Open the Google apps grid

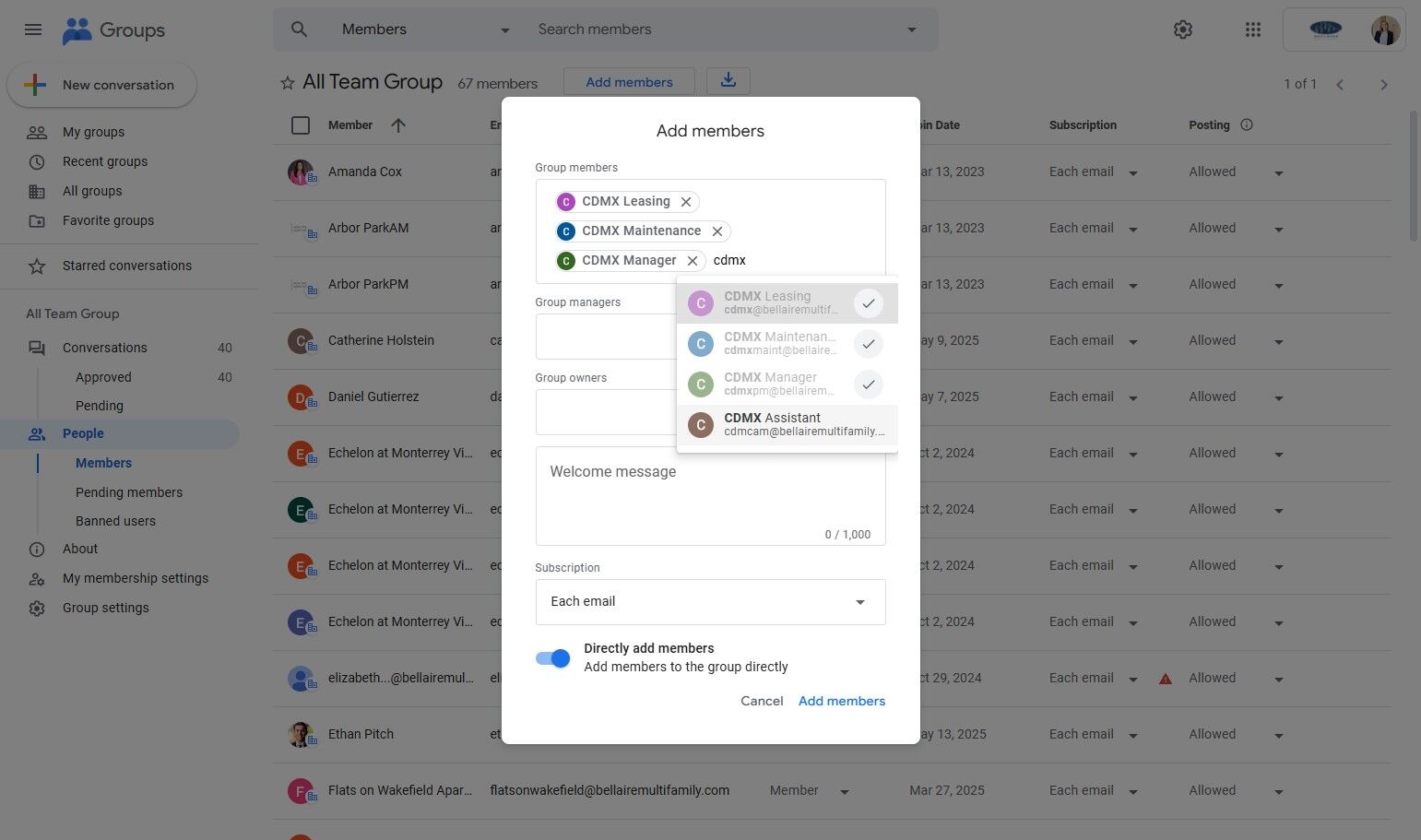point(1252,30)
